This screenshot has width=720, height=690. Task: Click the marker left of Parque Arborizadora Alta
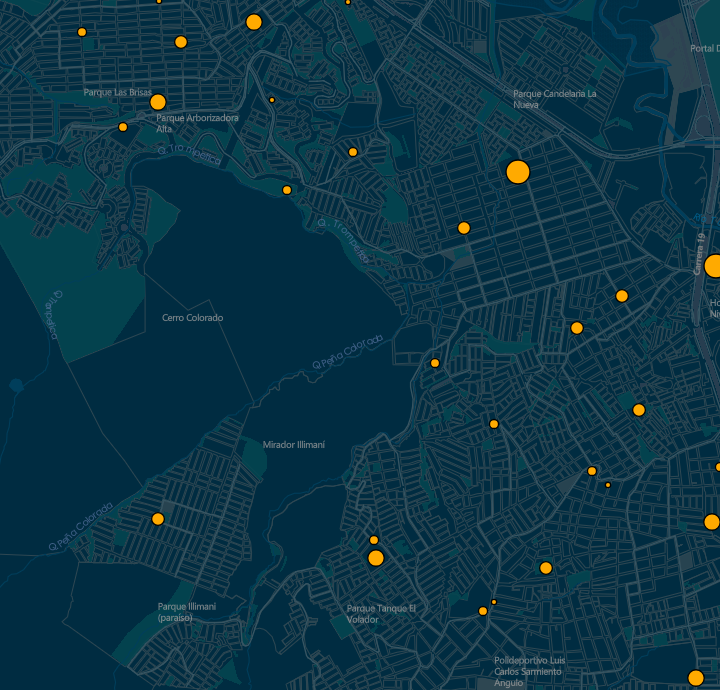123,127
